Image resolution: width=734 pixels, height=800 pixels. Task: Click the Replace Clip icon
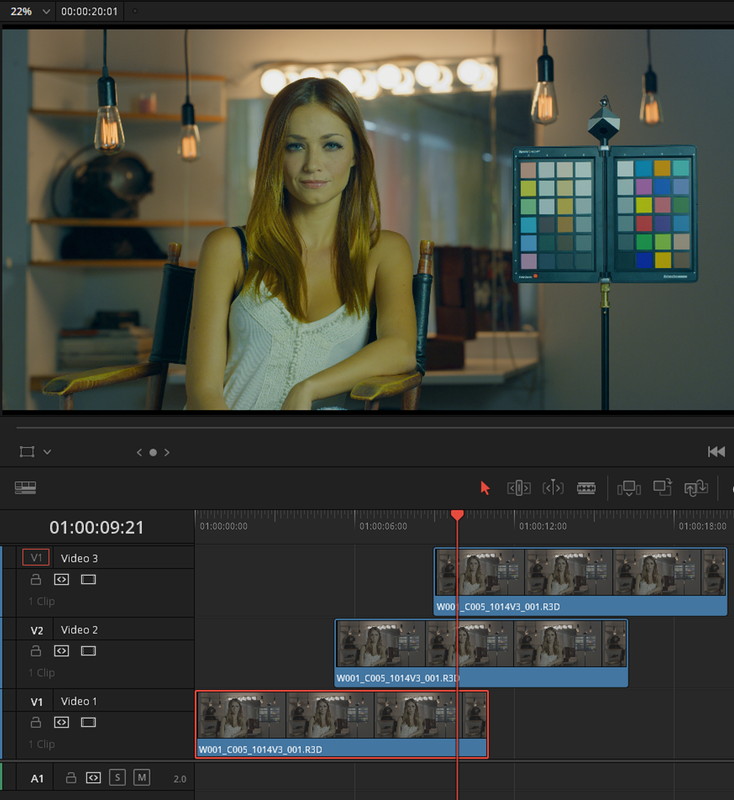(x=696, y=488)
